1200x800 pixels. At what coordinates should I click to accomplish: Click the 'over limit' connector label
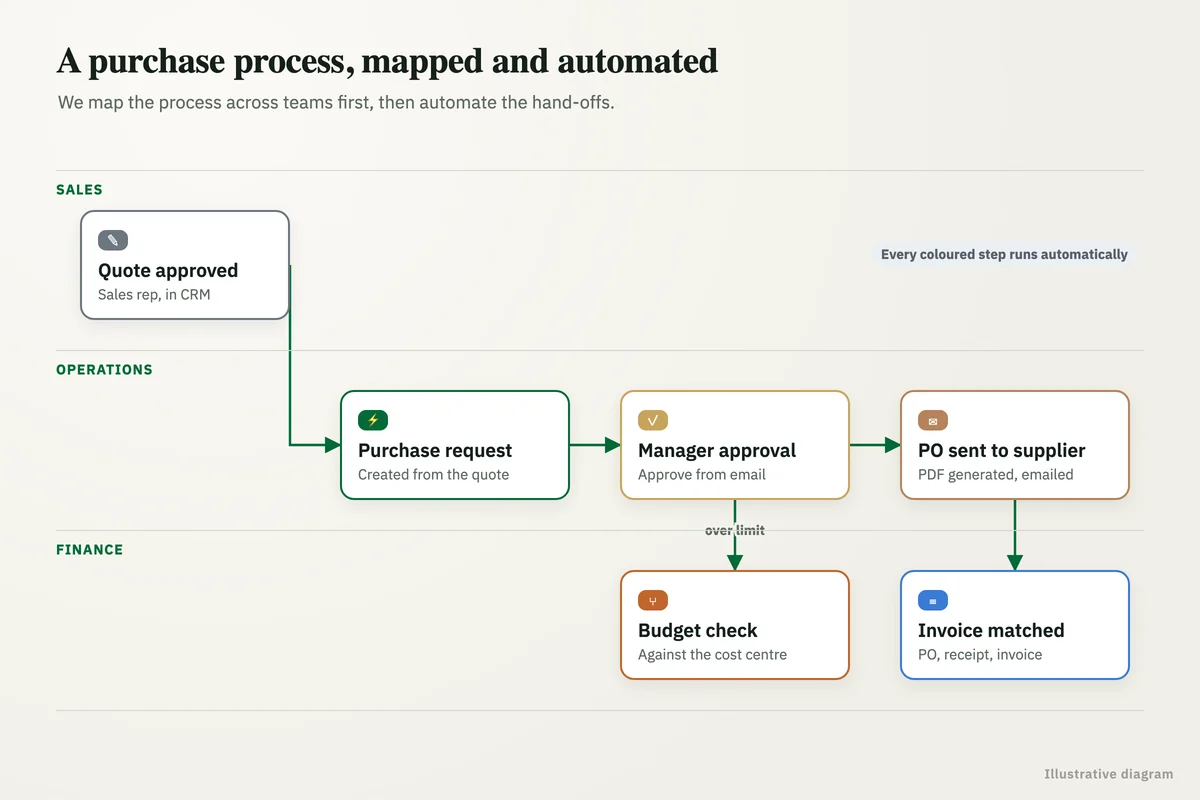[x=735, y=530]
